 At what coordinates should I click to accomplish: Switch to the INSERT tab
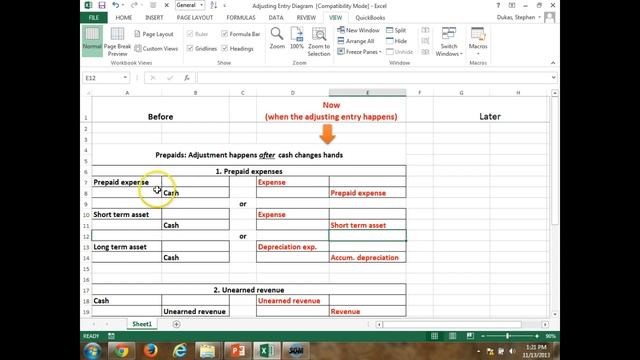point(154,18)
